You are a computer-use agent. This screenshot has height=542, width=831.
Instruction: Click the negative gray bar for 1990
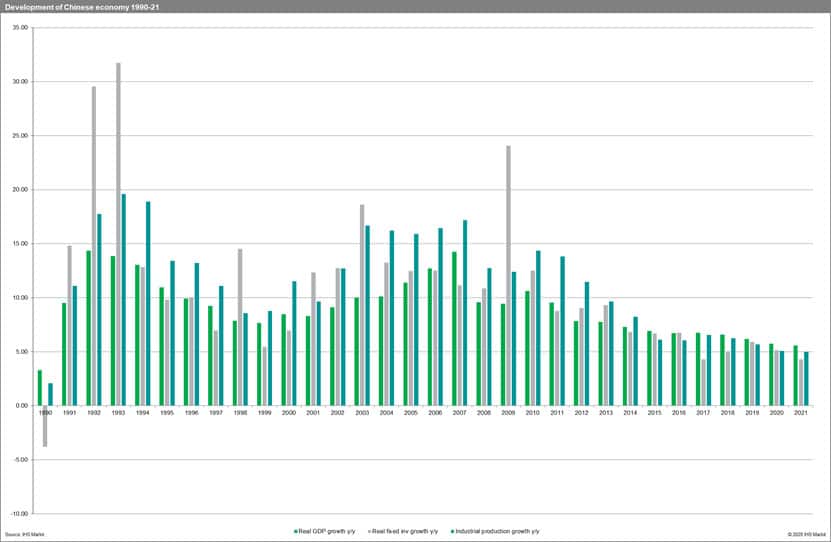coord(45,426)
